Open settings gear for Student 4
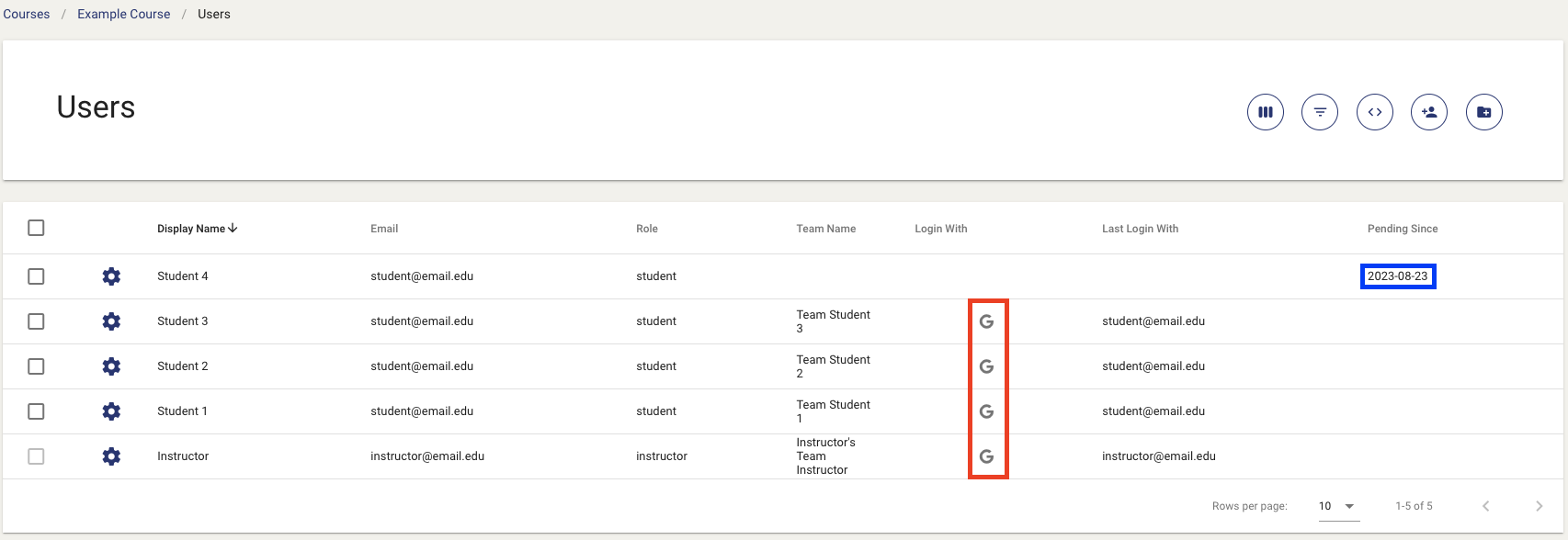The width and height of the screenshot is (1568, 540). coord(111,276)
